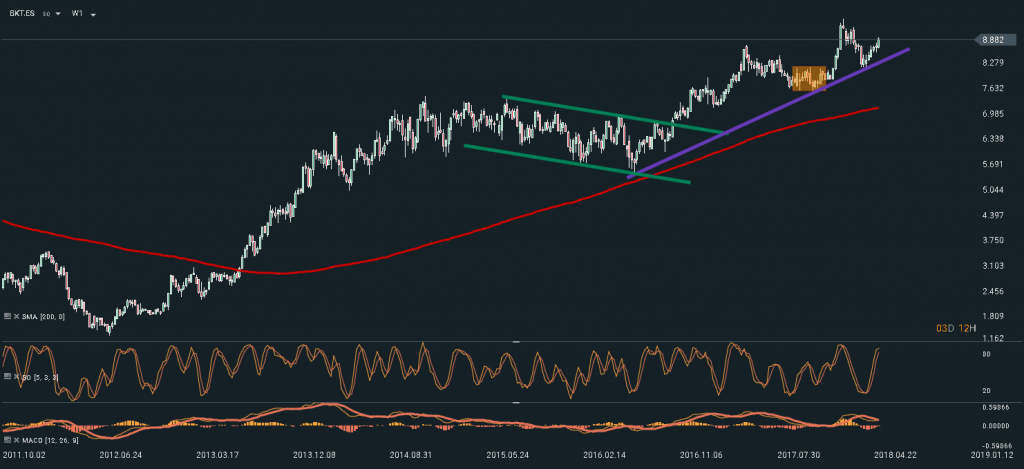Open the BKT.ES symbol dropdown arrow

click(x=59, y=15)
